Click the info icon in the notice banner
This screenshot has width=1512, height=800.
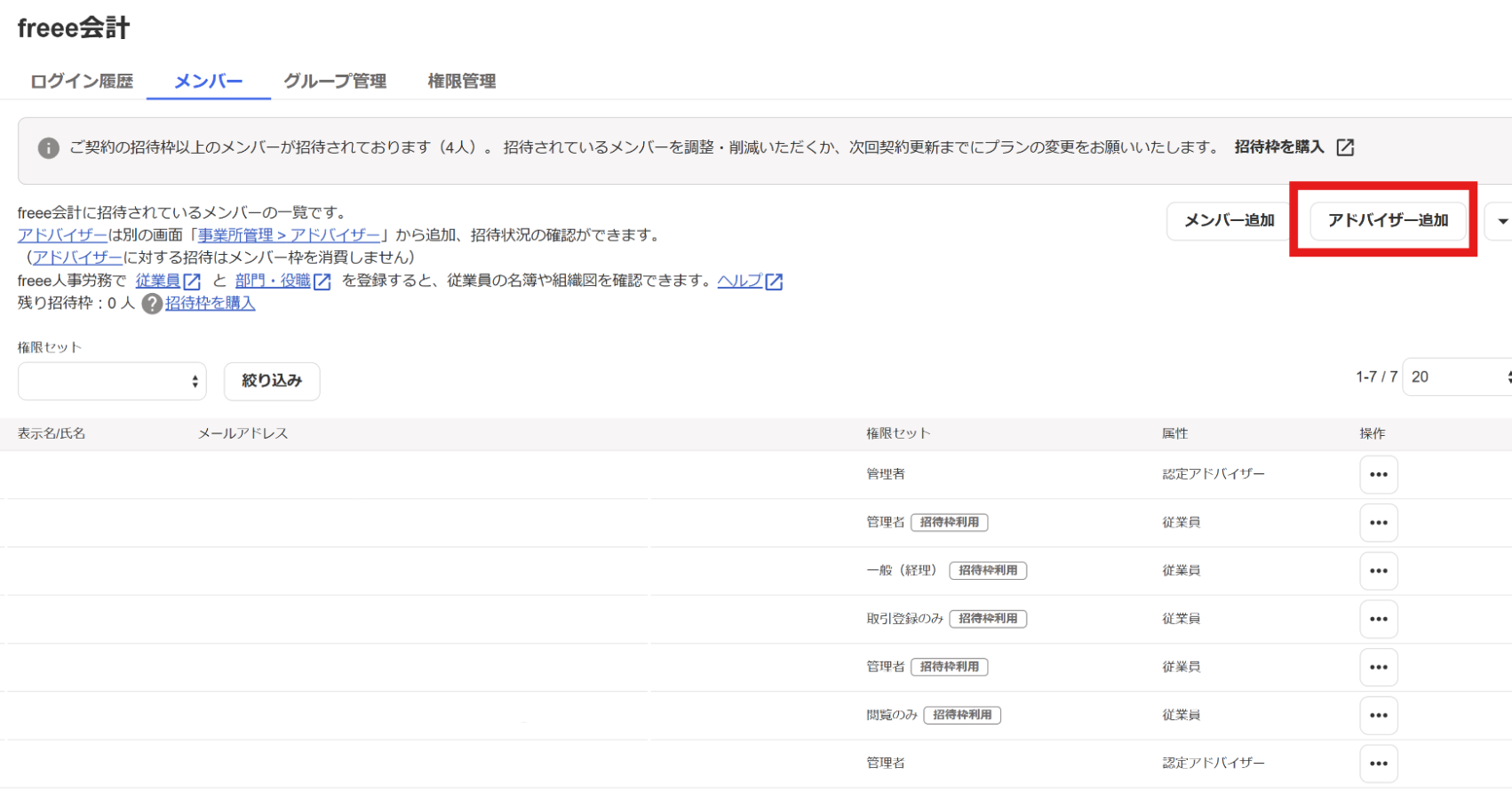pyautogui.click(x=49, y=147)
